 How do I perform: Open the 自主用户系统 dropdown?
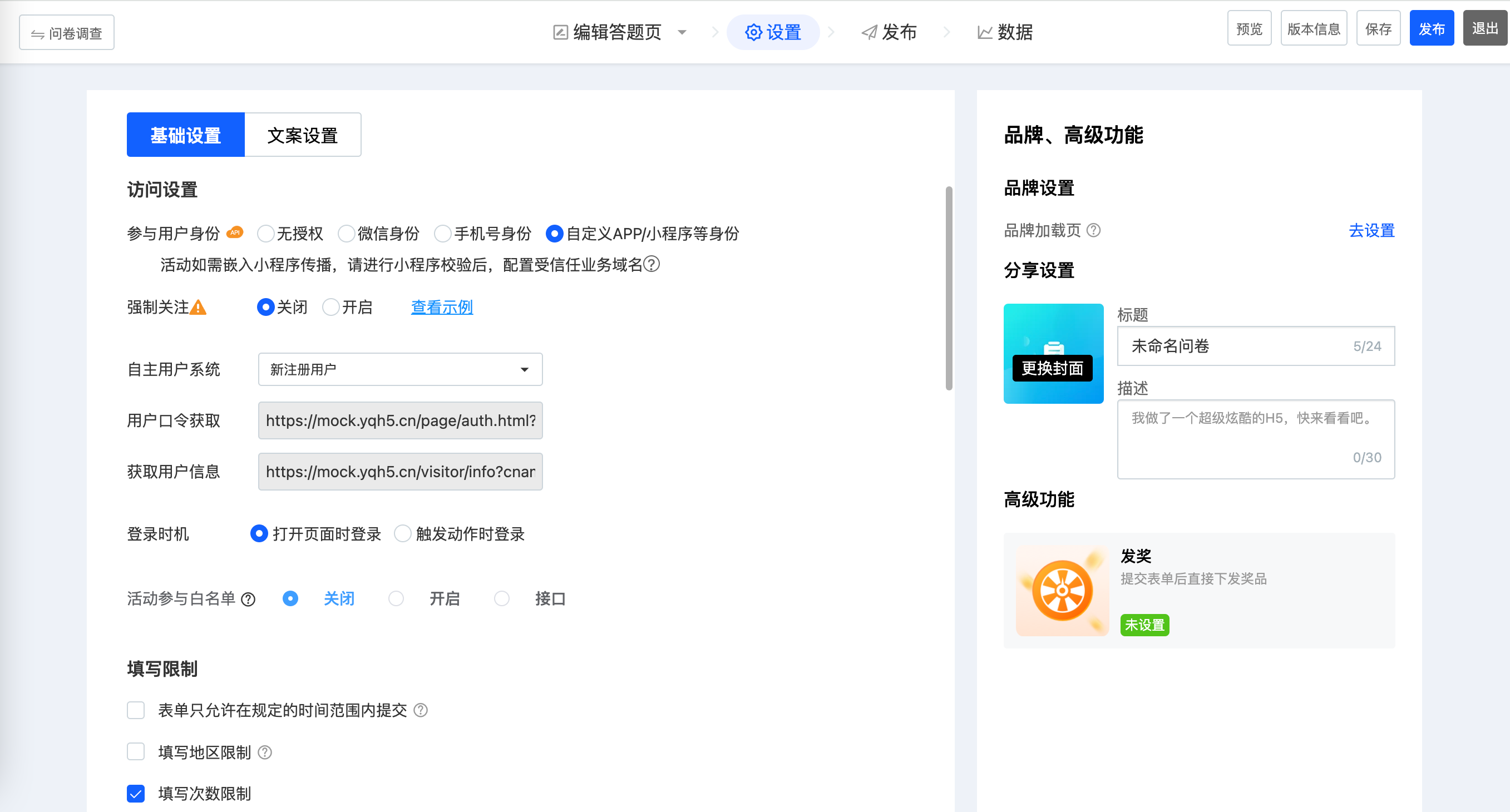tap(401, 369)
